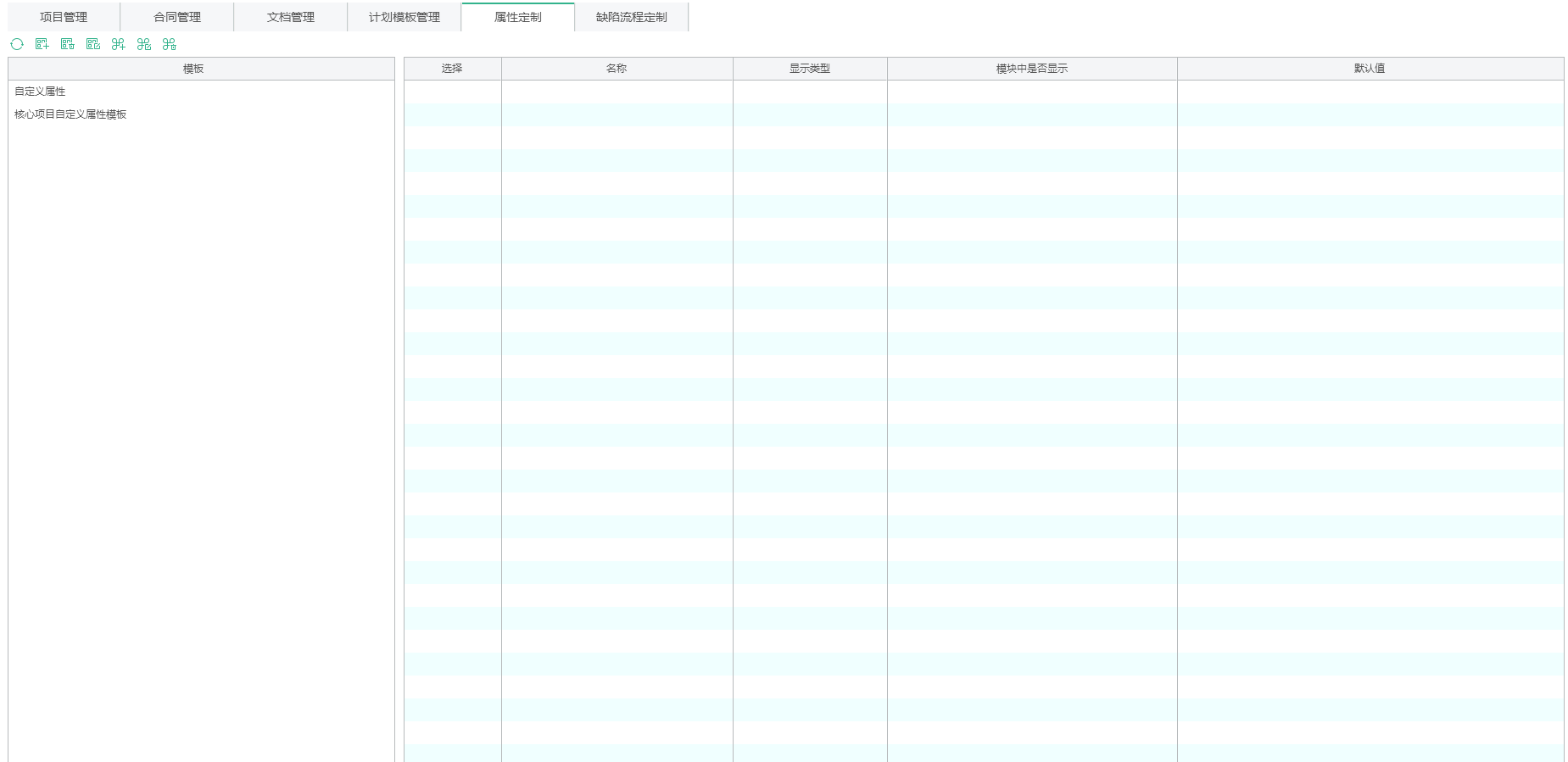Viewport: 1568px width, 762px height.
Task: Open the 计划模板管理 tab
Action: point(405,17)
